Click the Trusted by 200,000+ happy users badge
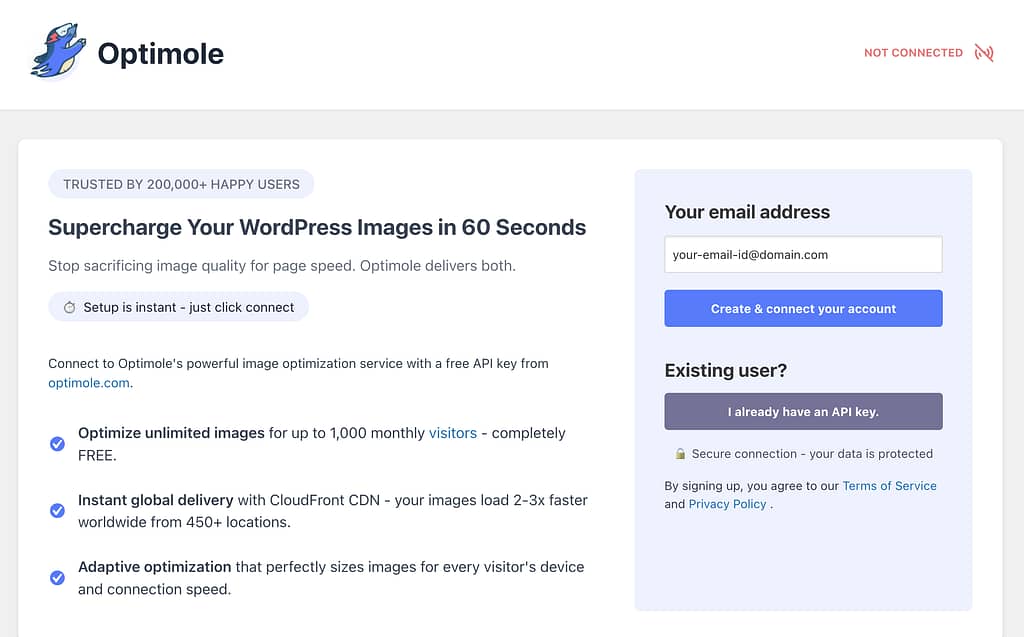Viewport: 1024px width, 637px height. (181, 184)
